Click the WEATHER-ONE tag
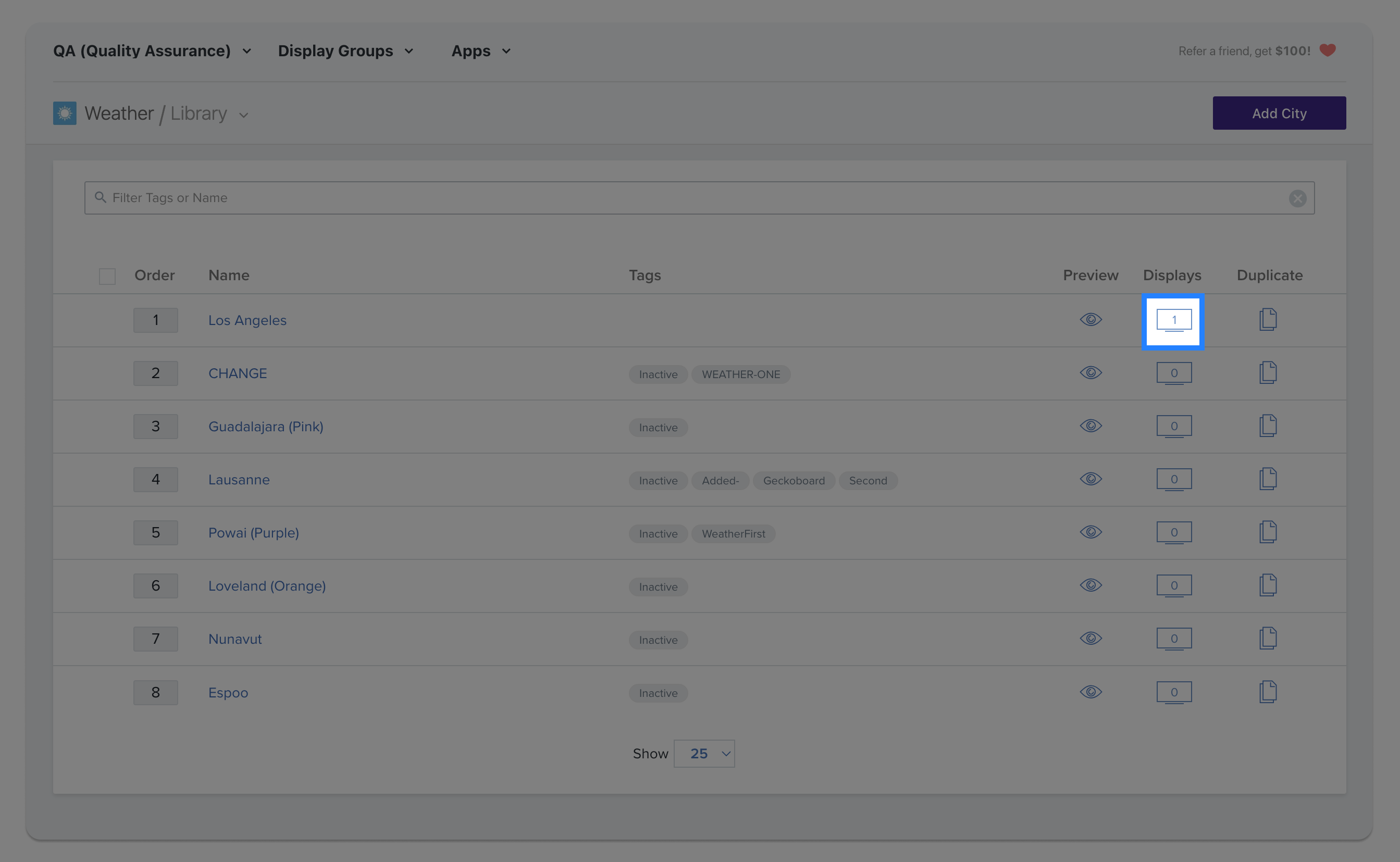1400x862 pixels. pyautogui.click(x=740, y=374)
